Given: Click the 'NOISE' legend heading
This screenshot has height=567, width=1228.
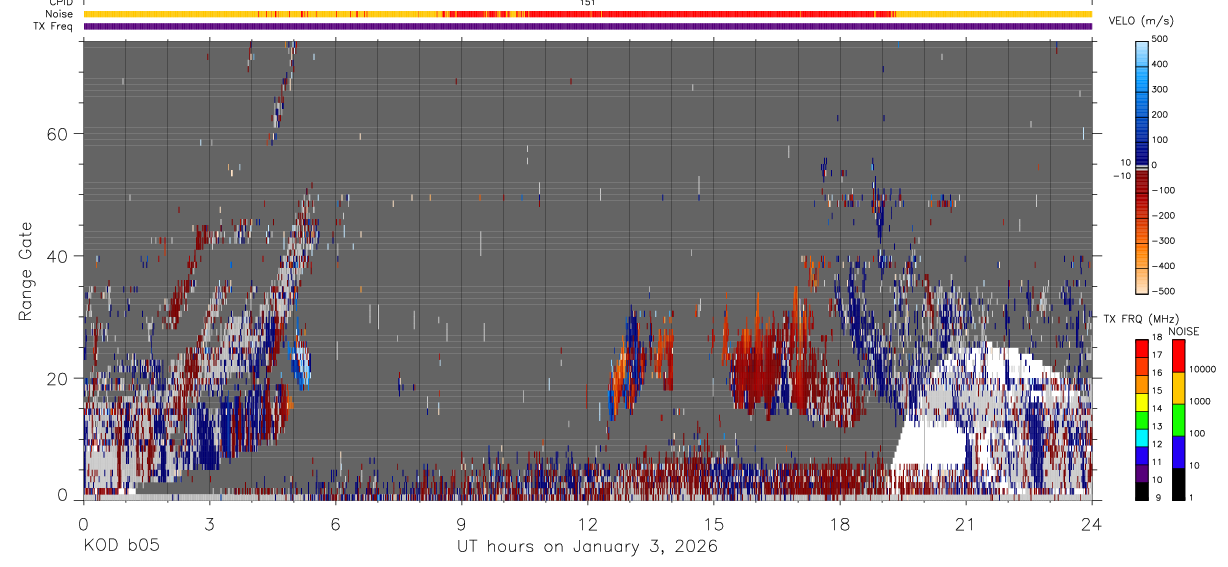Looking at the screenshot, I should point(1183,332).
